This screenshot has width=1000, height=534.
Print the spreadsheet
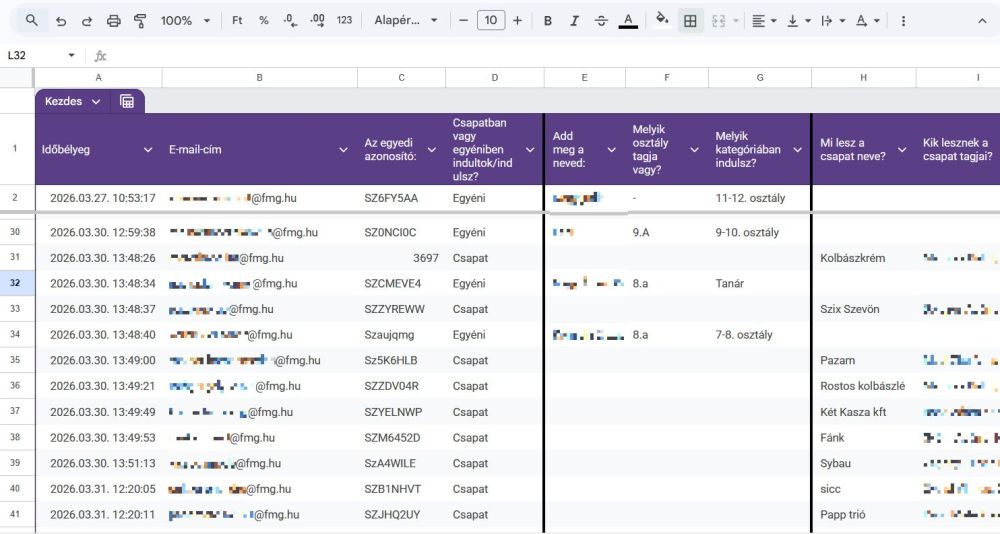tap(114, 20)
